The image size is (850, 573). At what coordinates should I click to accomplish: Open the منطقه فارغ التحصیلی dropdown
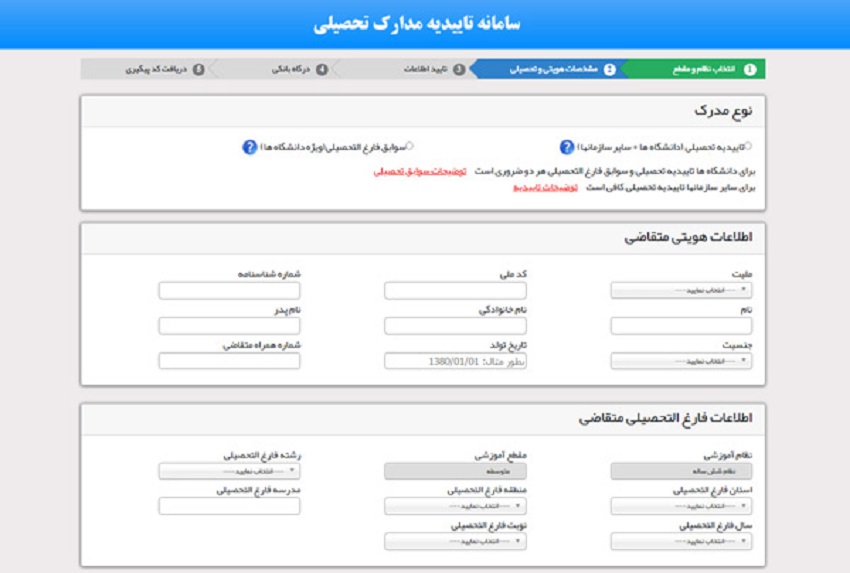tap(455, 506)
